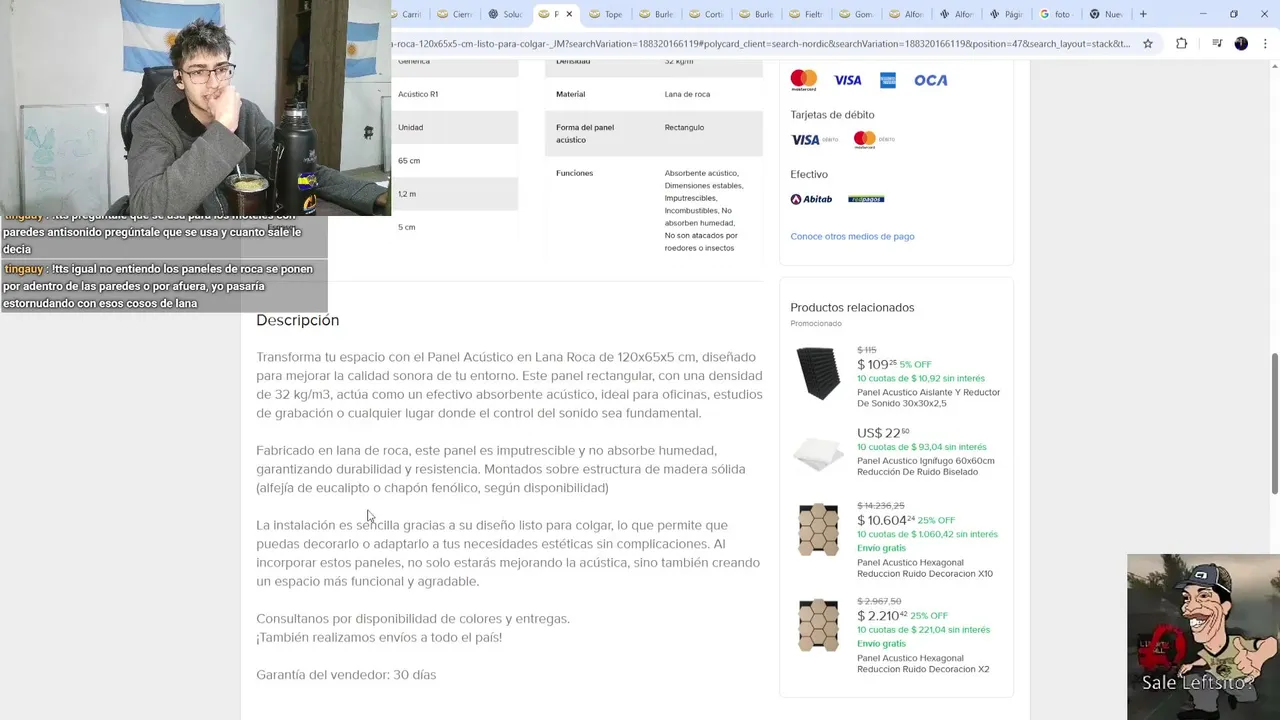Click the address bar URL
The image size is (1280, 720).
(760, 44)
